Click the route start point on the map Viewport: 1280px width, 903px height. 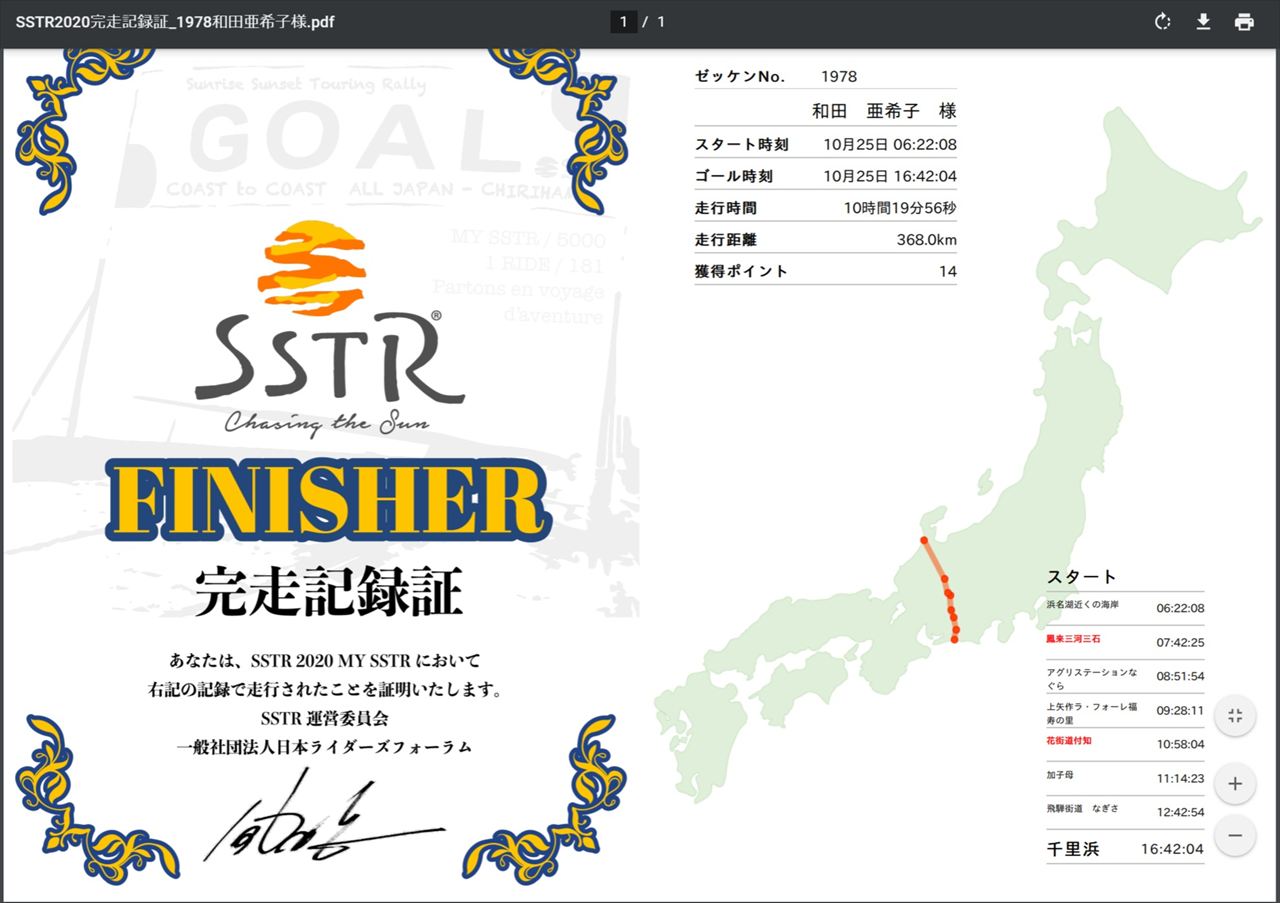(955, 640)
